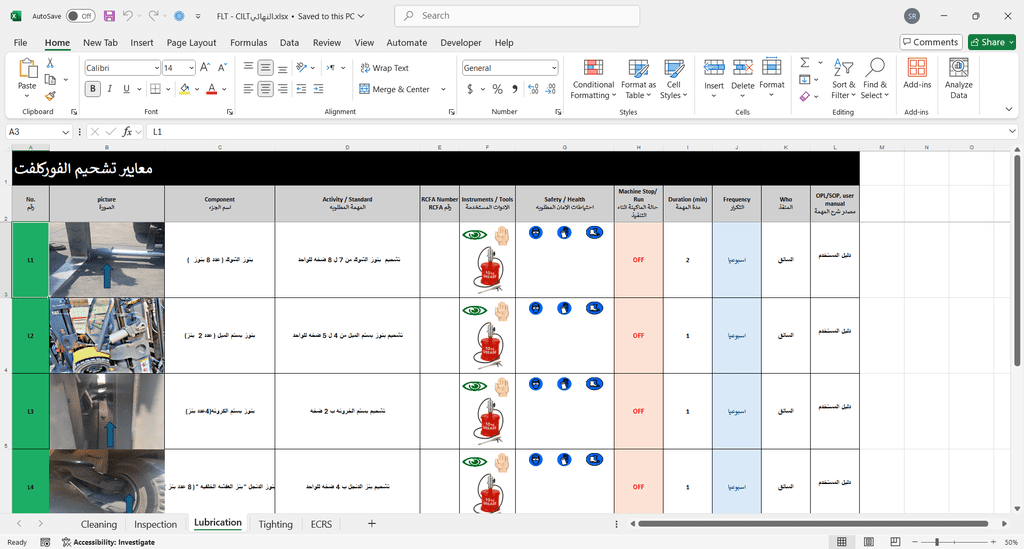This screenshot has height=549, width=1024.
Task: Open the Name Box dropdown arrow
Action: click(65, 132)
